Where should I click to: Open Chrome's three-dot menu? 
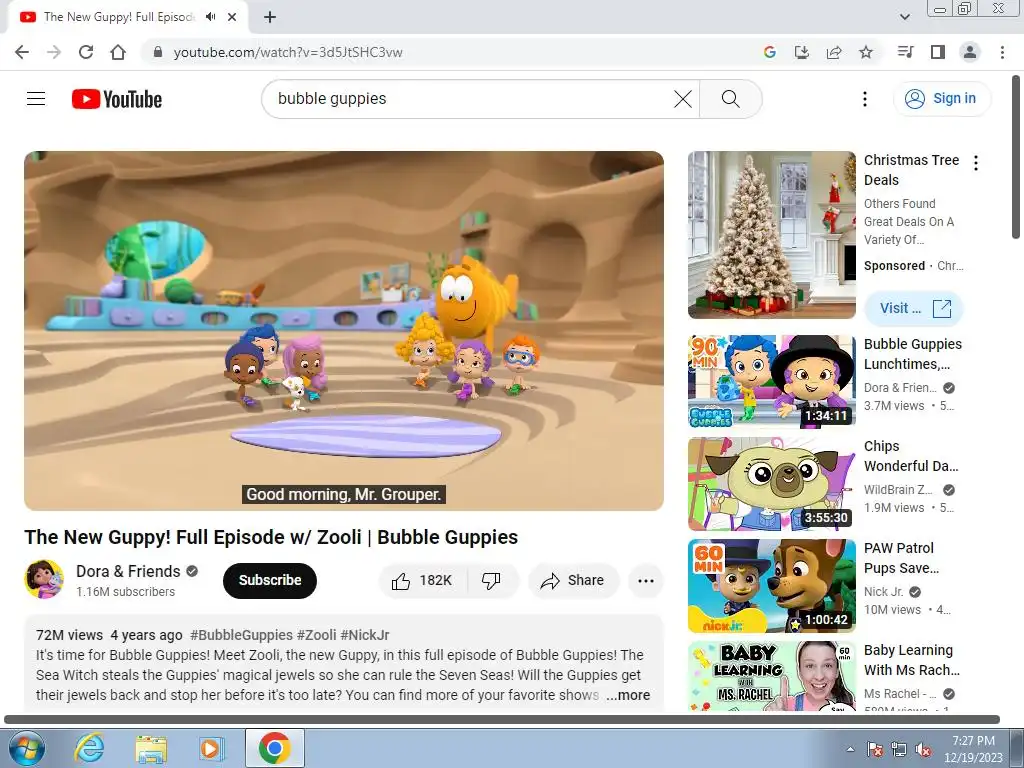[1002, 52]
